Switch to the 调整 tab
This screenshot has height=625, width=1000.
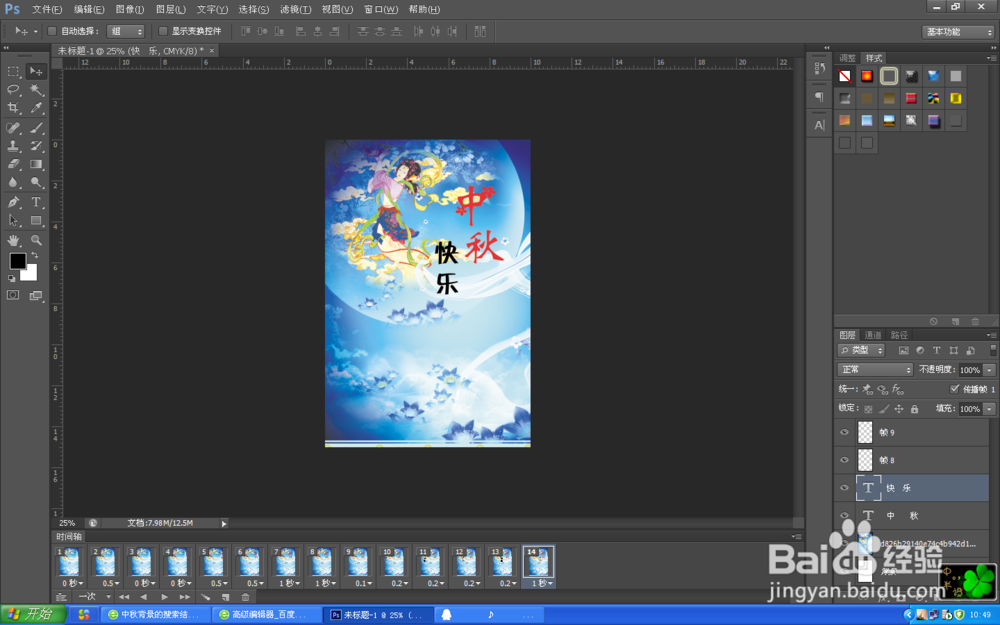click(x=848, y=58)
